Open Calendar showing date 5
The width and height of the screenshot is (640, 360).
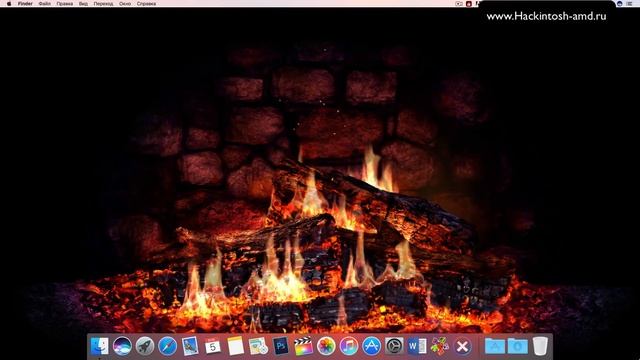tap(213, 347)
